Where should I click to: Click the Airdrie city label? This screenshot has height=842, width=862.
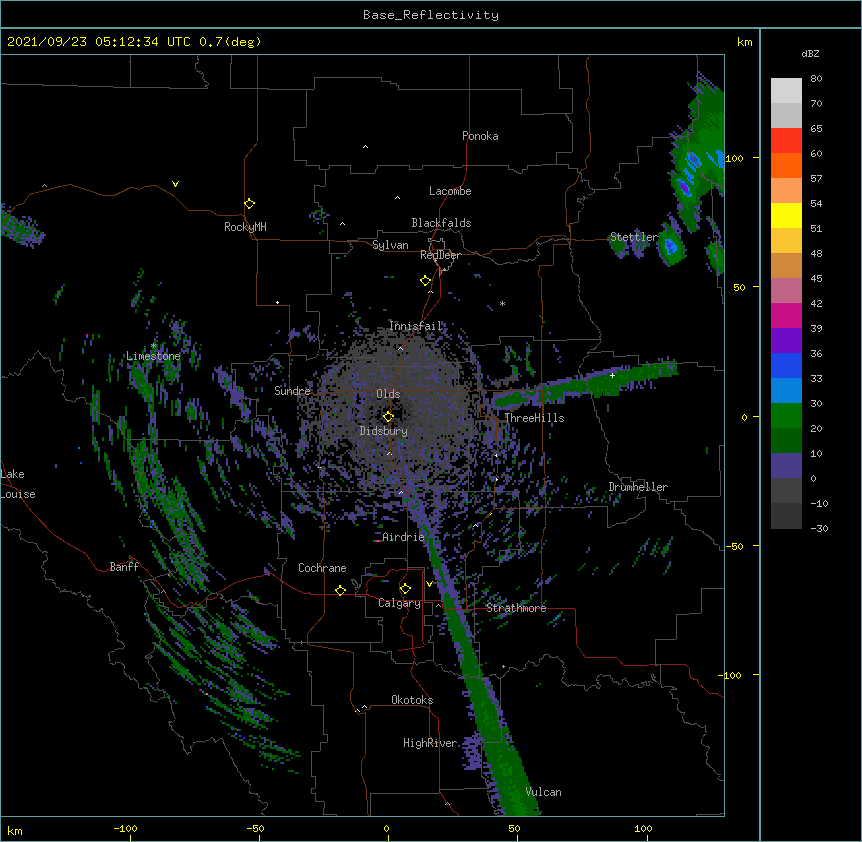[x=403, y=537]
